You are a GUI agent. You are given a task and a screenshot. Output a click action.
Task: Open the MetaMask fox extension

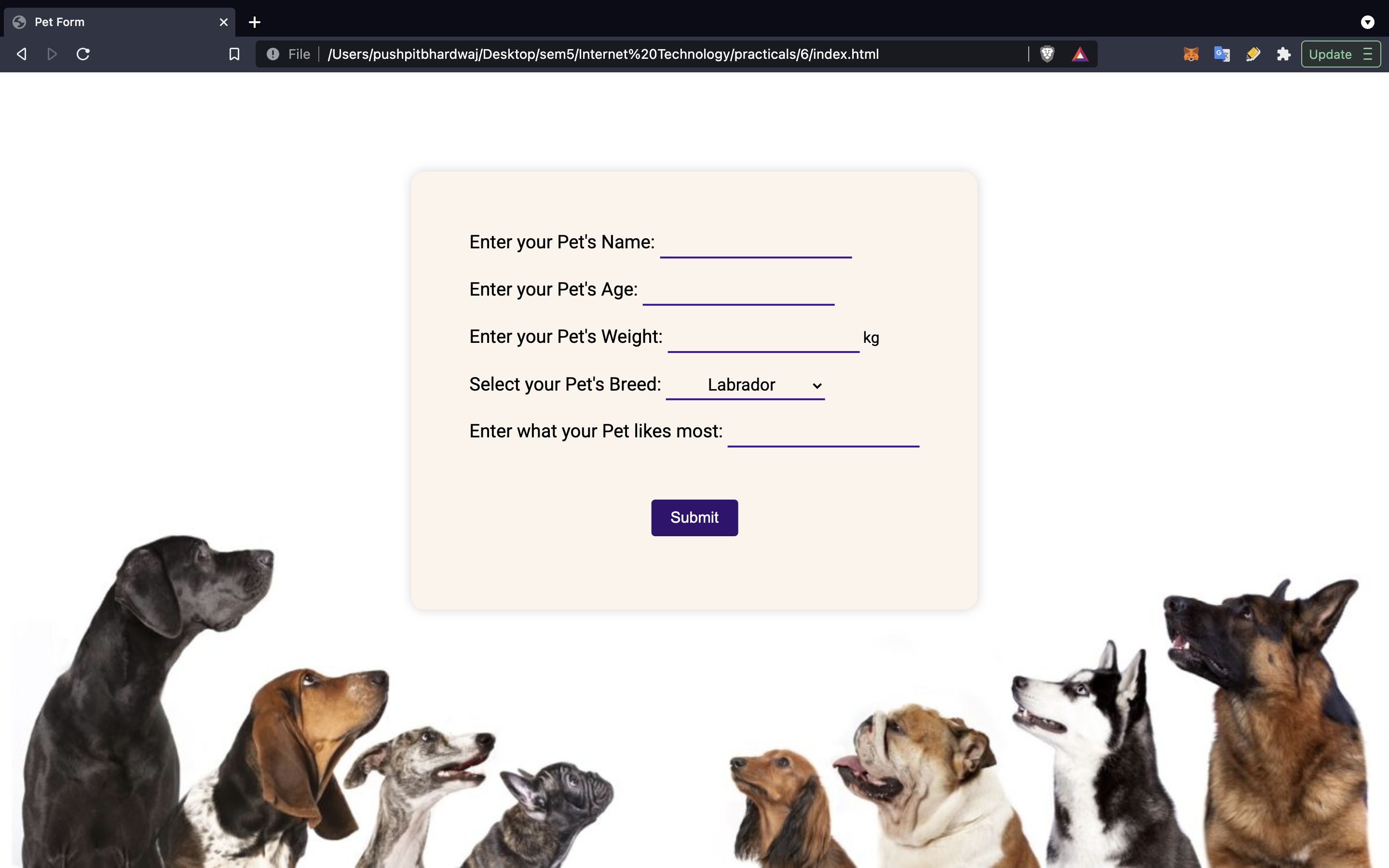coord(1191,54)
